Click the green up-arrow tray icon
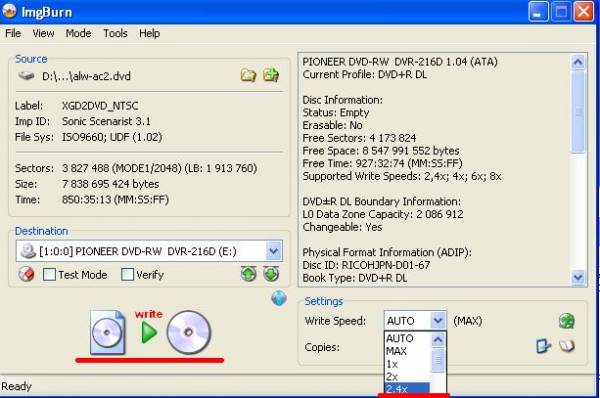The width and height of the screenshot is (600, 398). pyautogui.click(x=248, y=274)
